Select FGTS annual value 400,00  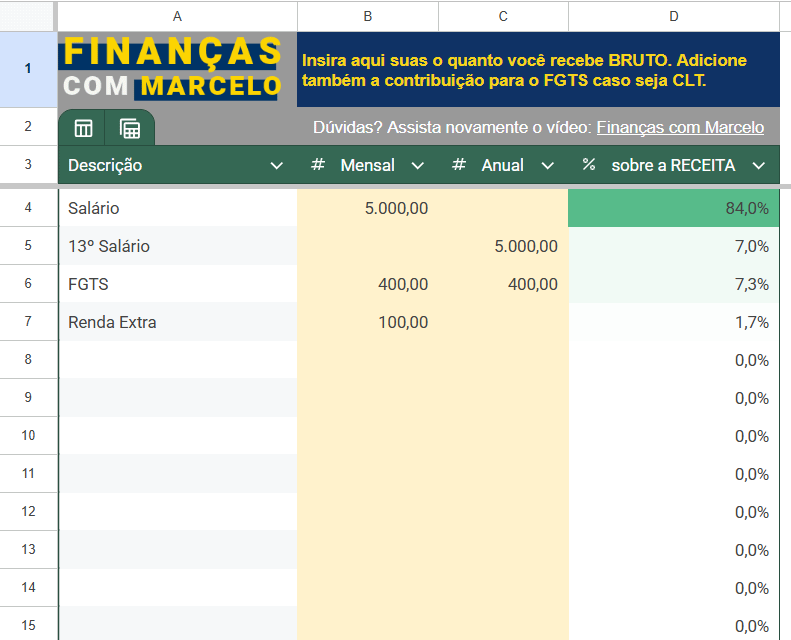[x=503, y=284]
